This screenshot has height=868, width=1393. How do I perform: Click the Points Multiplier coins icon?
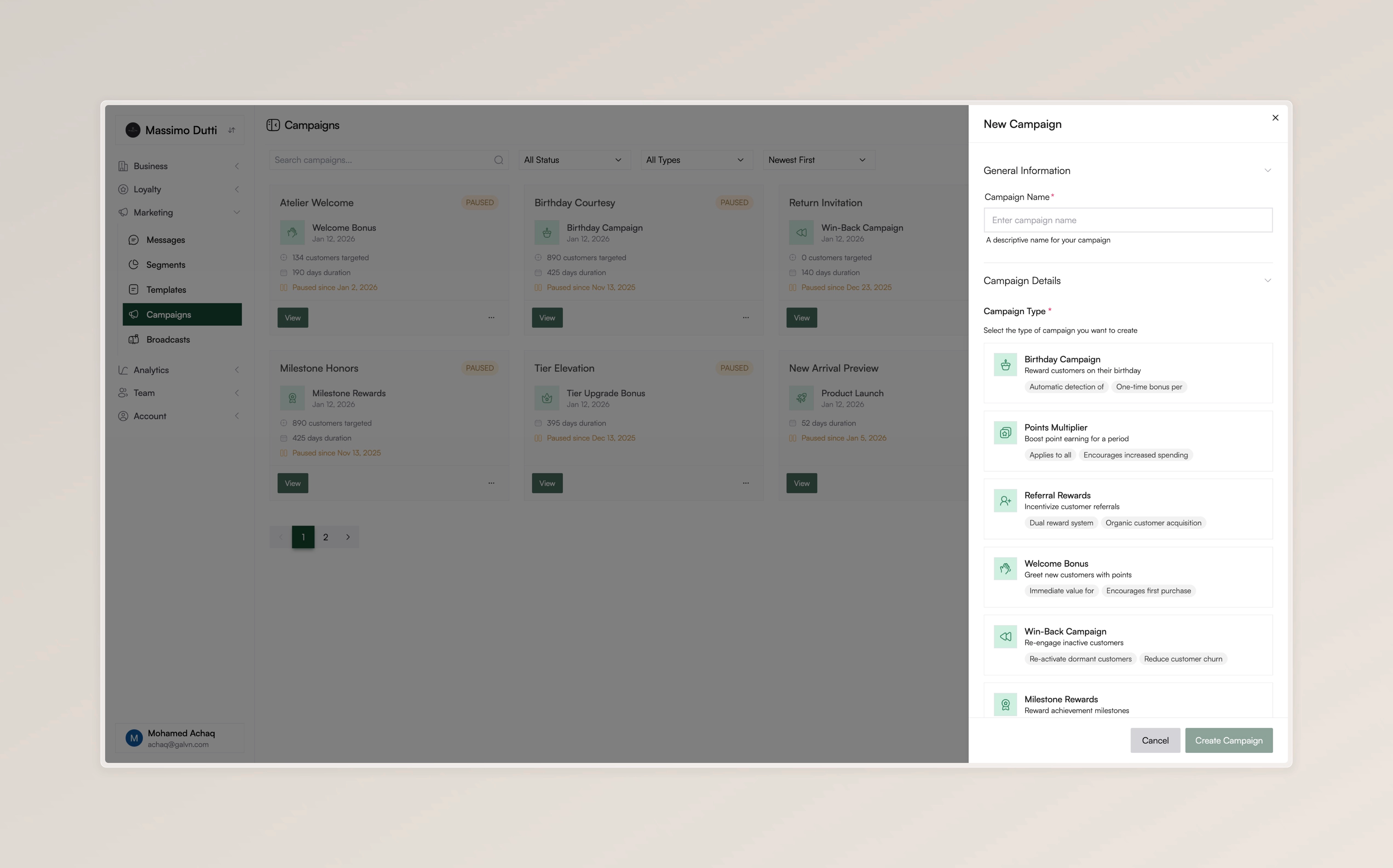pyautogui.click(x=1005, y=433)
